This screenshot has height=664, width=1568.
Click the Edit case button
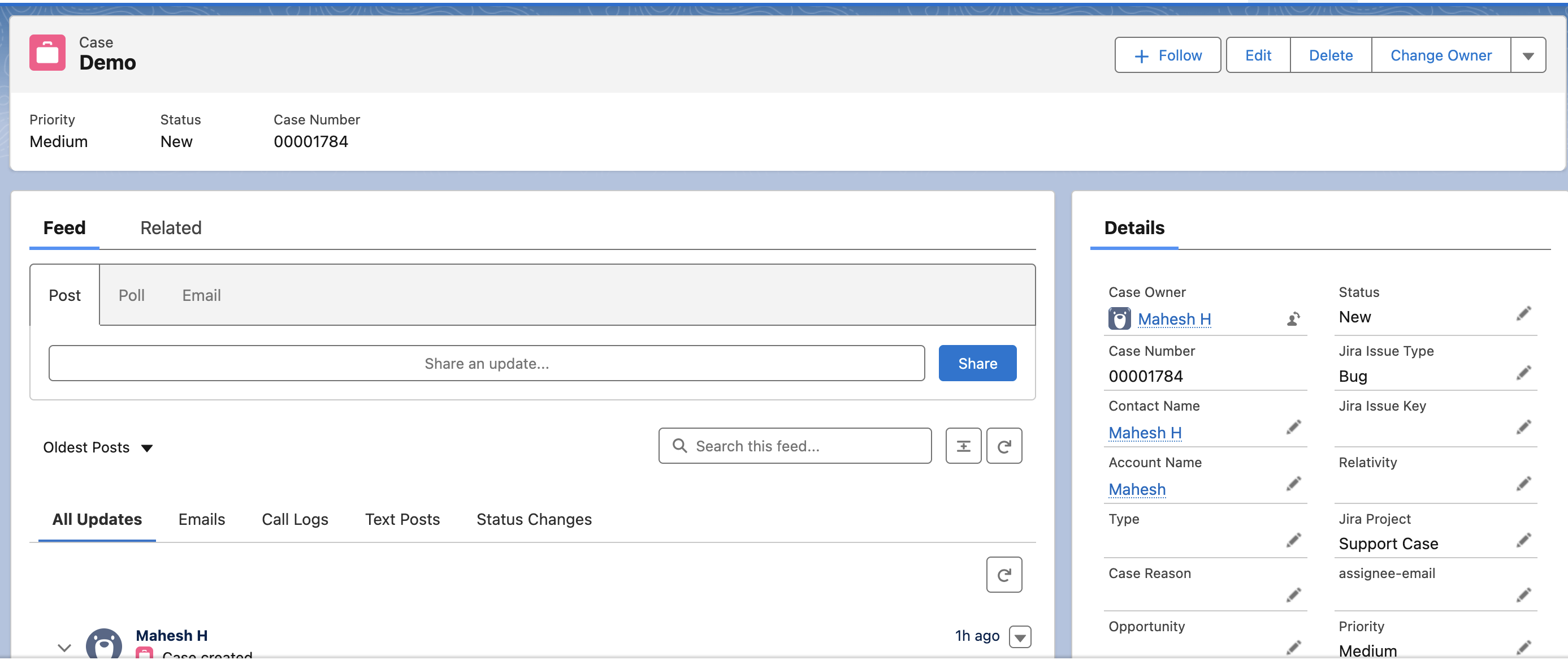1258,55
